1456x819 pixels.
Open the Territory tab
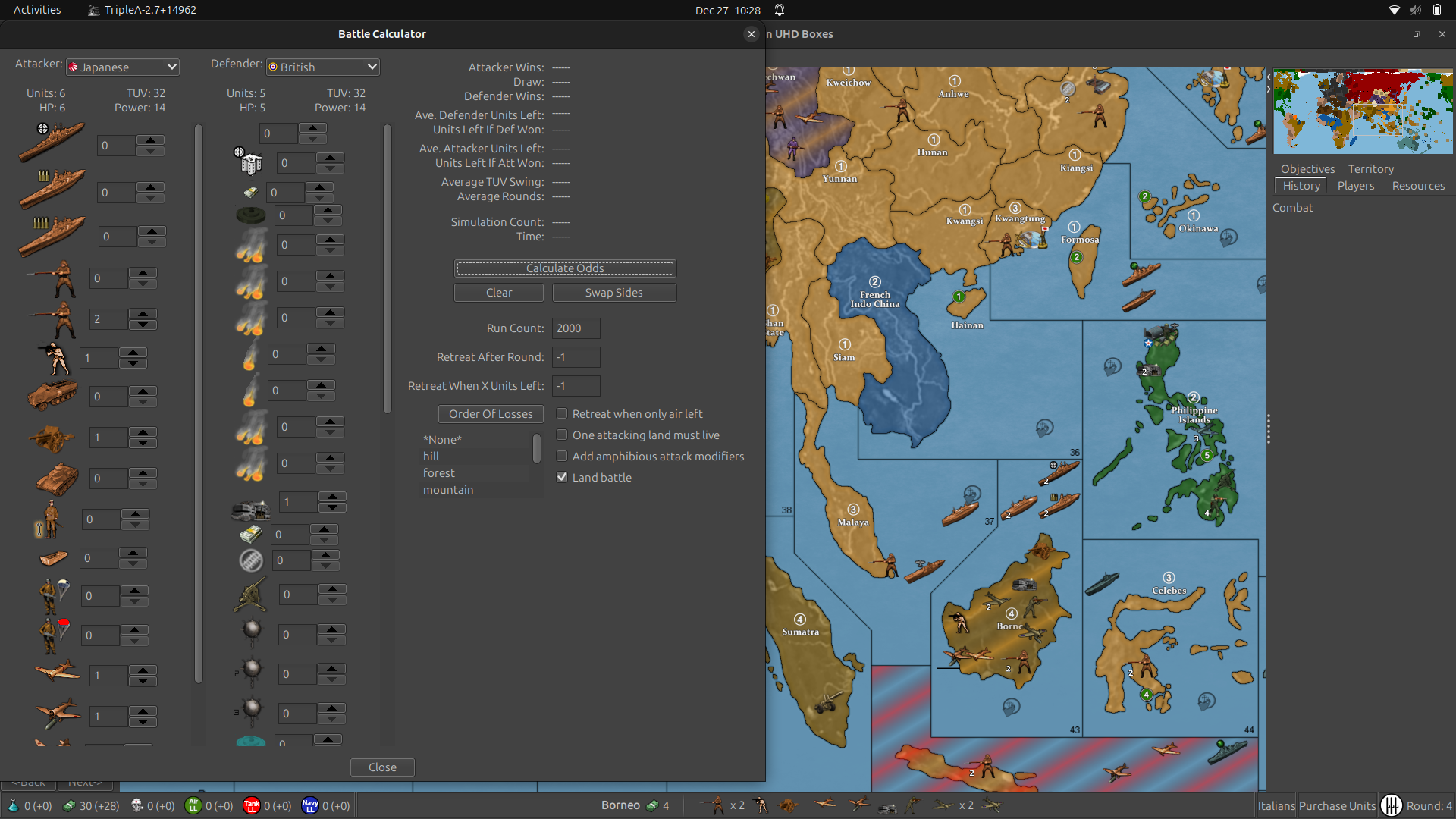[1370, 169]
